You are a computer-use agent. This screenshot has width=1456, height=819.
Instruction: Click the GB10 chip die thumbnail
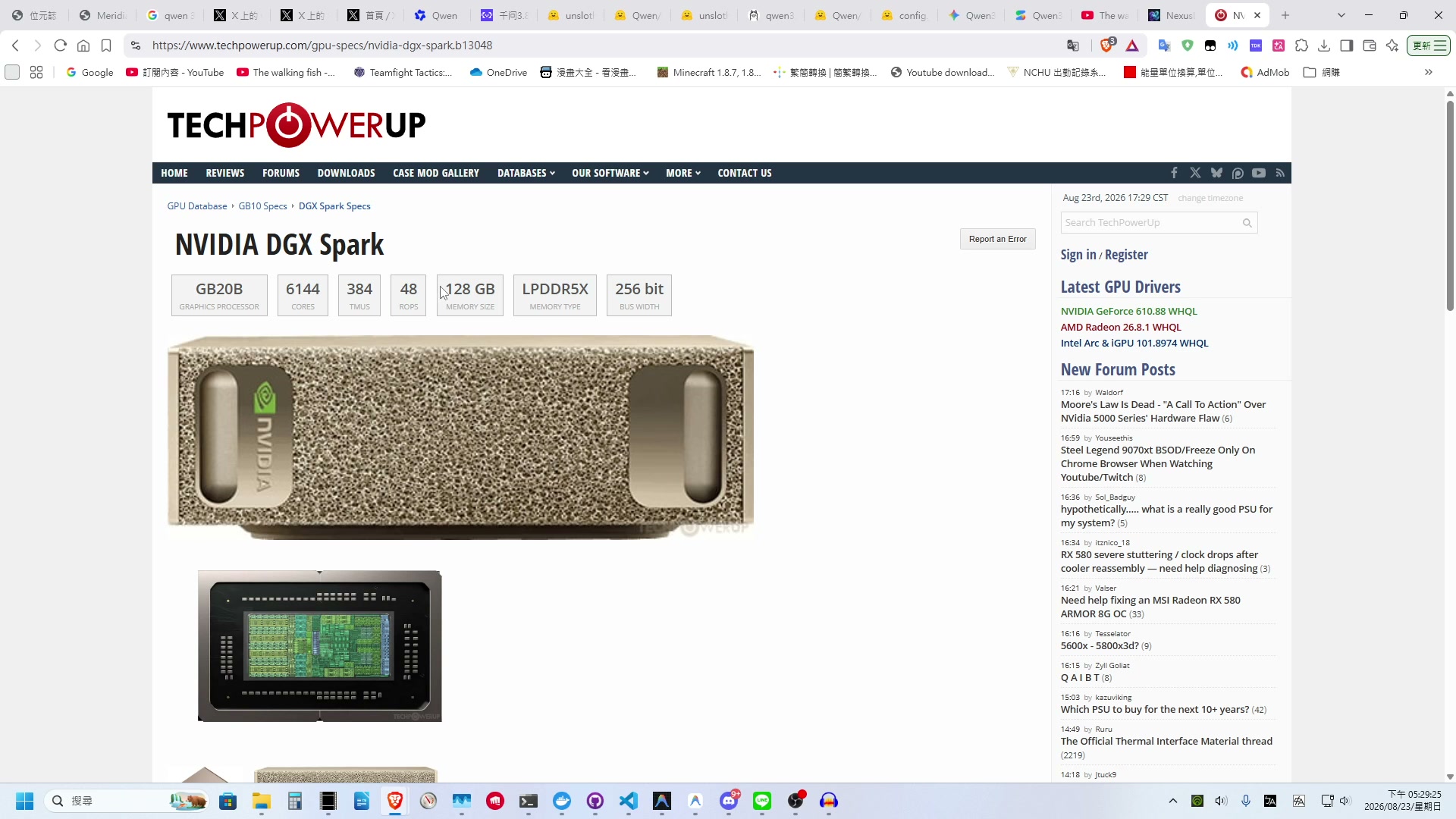(319, 646)
